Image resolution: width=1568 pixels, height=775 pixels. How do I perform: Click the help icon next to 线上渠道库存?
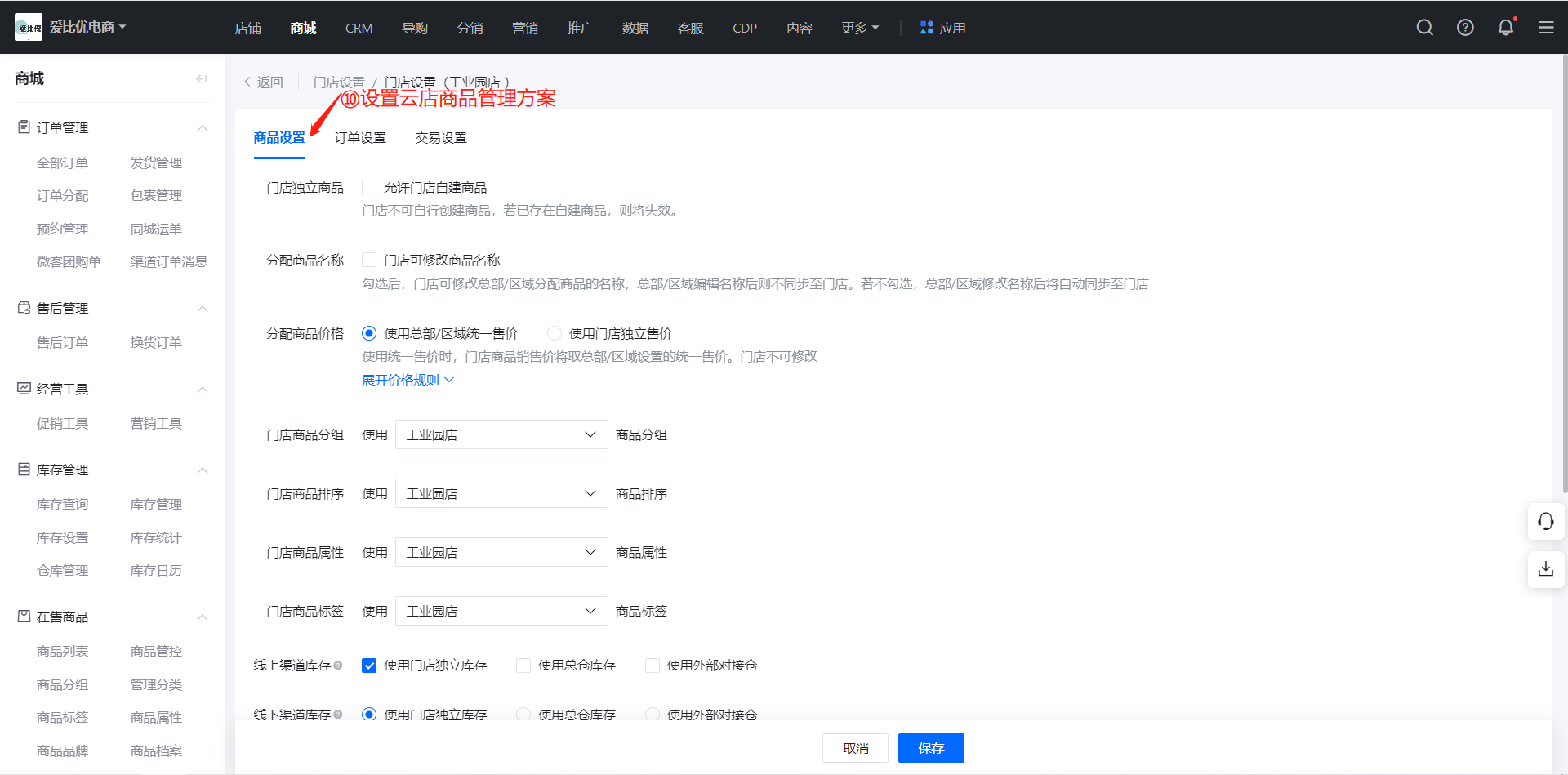[338, 666]
